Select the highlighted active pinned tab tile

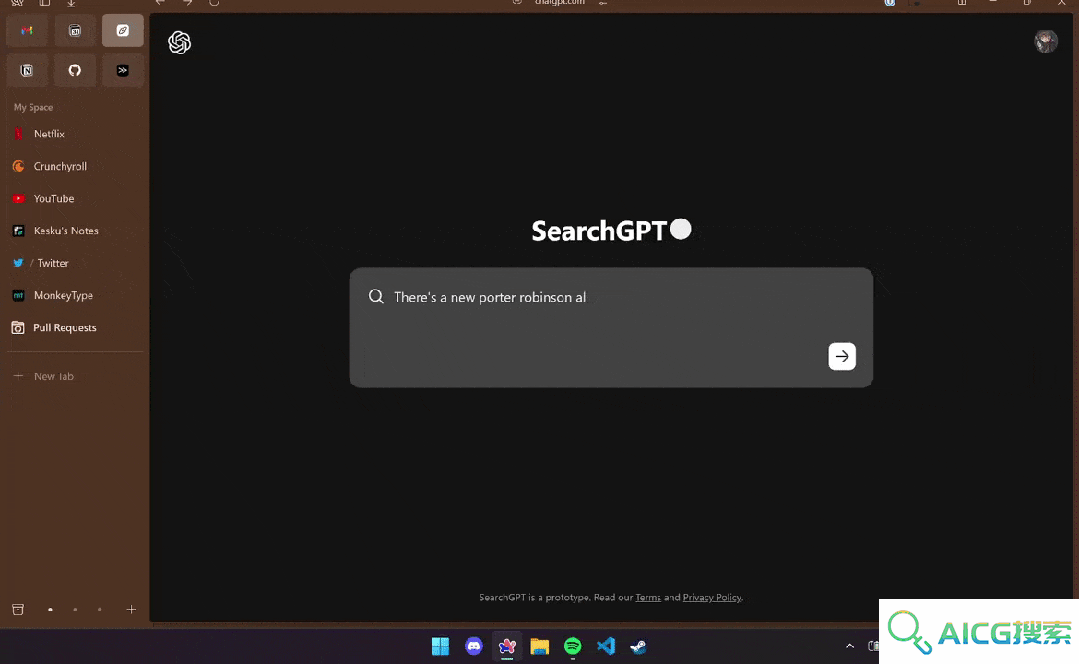click(x=122, y=30)
